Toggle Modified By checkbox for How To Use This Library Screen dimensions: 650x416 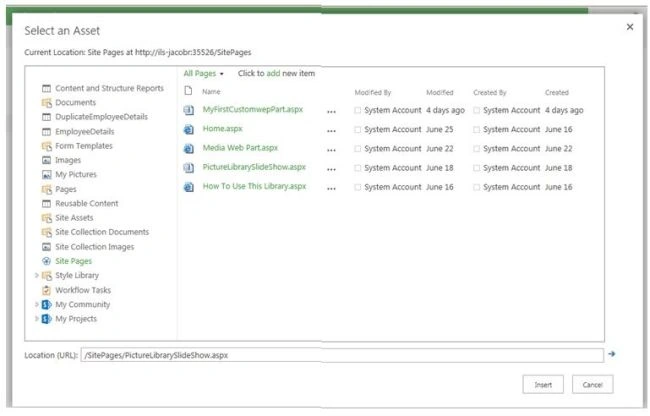tap(357, 187)
